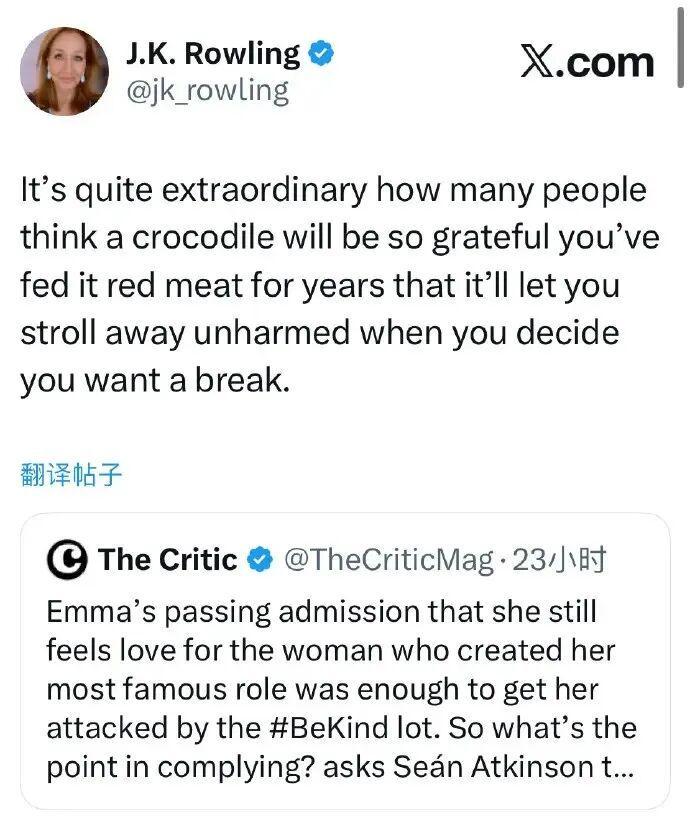Click 翻译帖子 to translate the post
690x840 pixels.
coord(71,474)
